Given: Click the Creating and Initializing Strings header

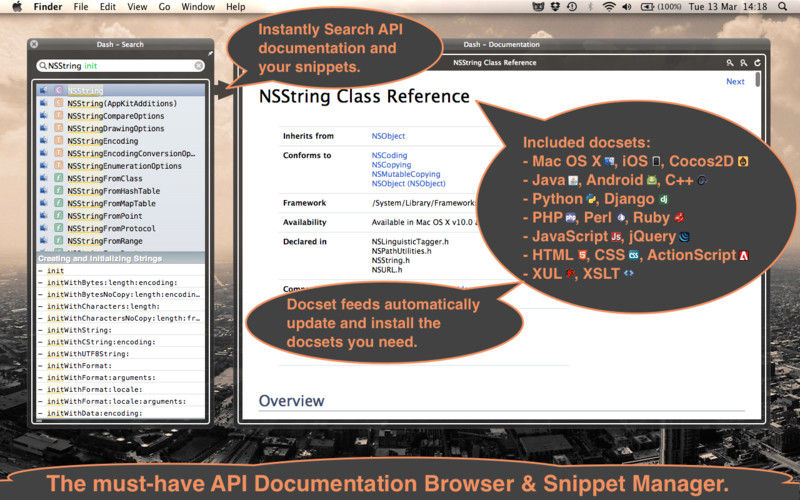Looking at the screenshot, I should tap(121, 258).
